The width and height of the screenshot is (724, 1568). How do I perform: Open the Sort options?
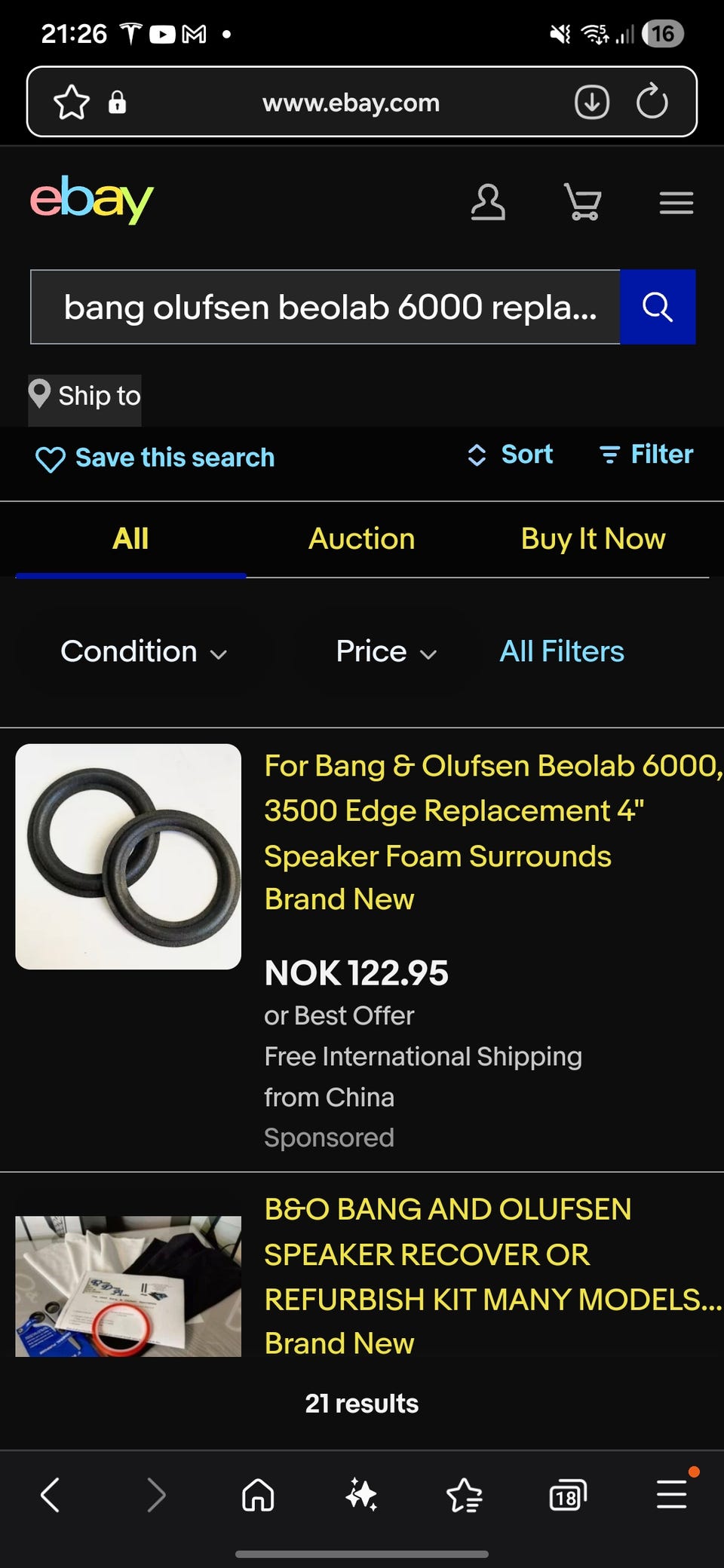[510, 455]
